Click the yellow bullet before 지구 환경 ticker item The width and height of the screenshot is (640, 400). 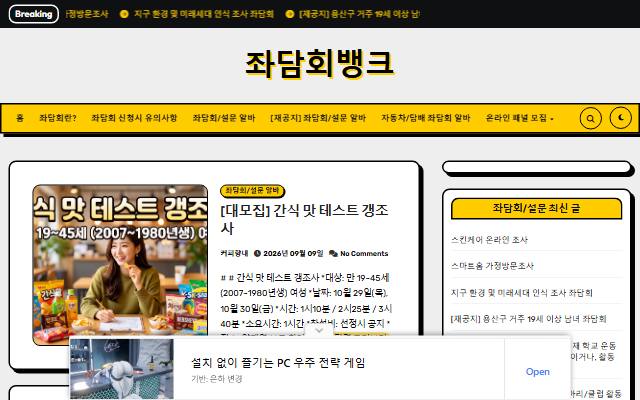click(x=124, y=14)
